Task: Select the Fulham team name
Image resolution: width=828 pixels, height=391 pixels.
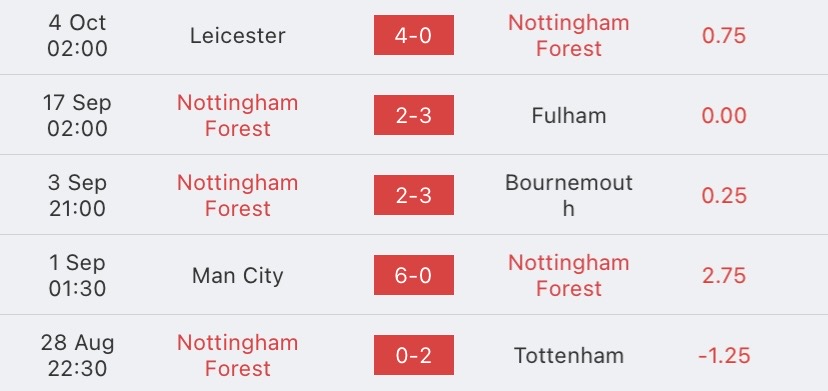Action: click(569, 115)
